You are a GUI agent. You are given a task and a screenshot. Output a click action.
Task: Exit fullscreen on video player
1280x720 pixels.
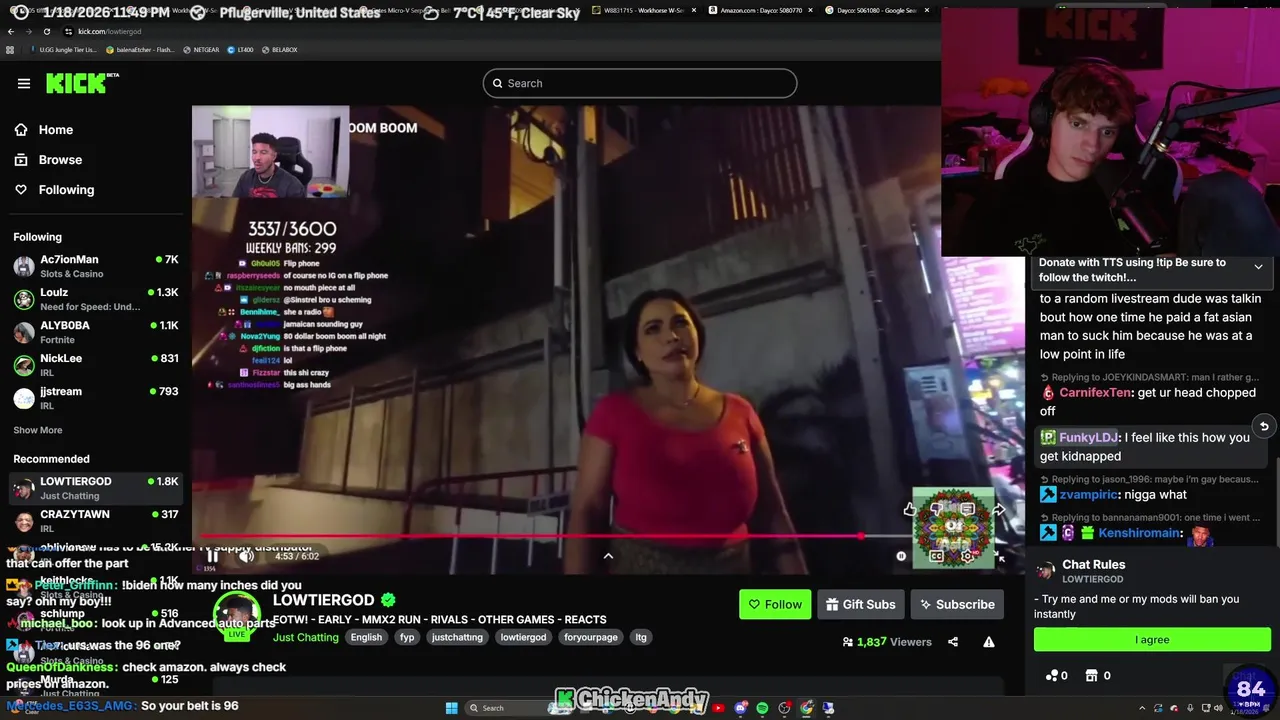[x=999, y=556]
